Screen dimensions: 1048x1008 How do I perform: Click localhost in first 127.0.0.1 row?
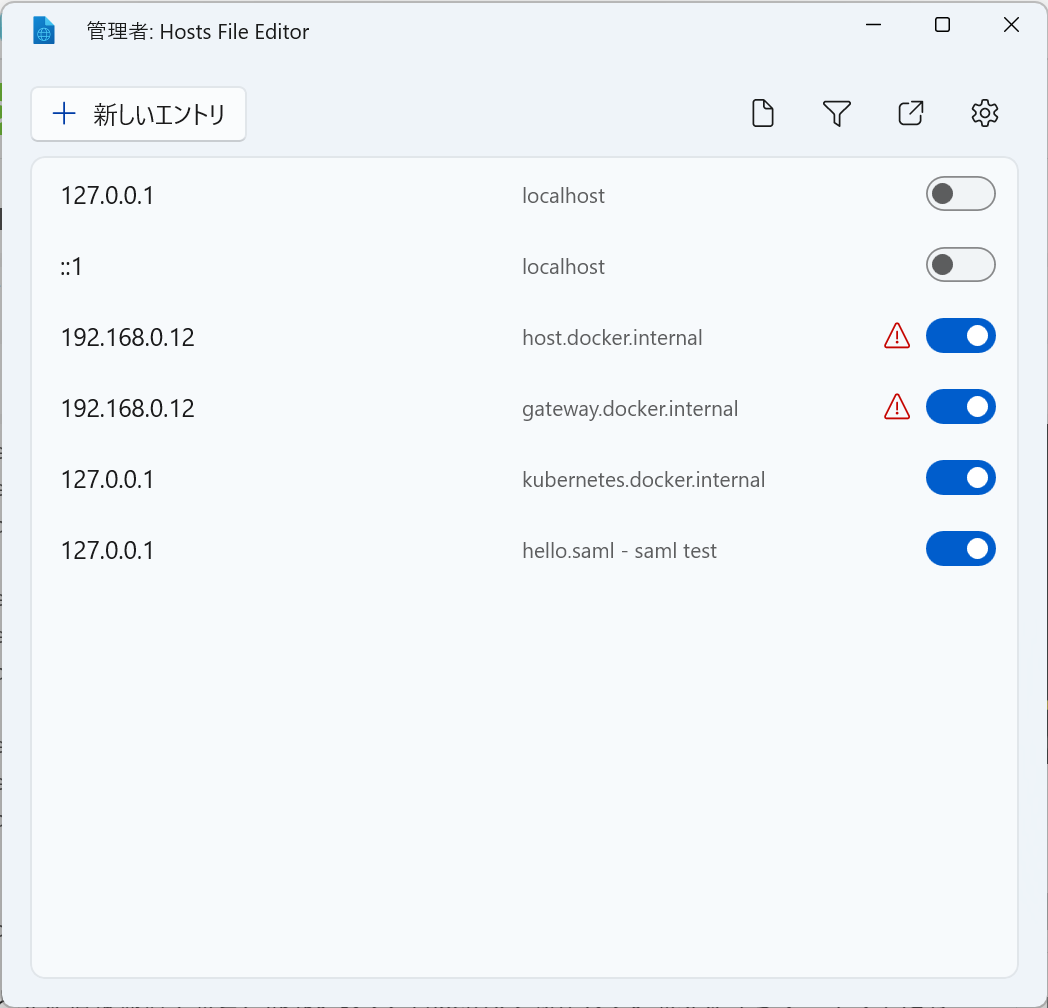[x=563, y=196]
